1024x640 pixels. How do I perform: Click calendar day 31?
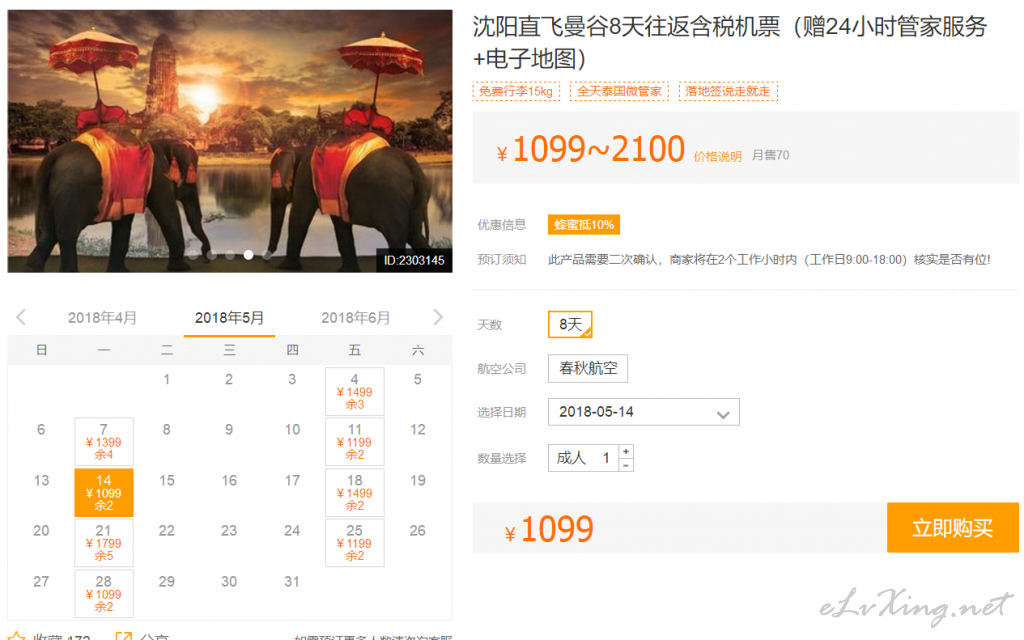(292, 581)
